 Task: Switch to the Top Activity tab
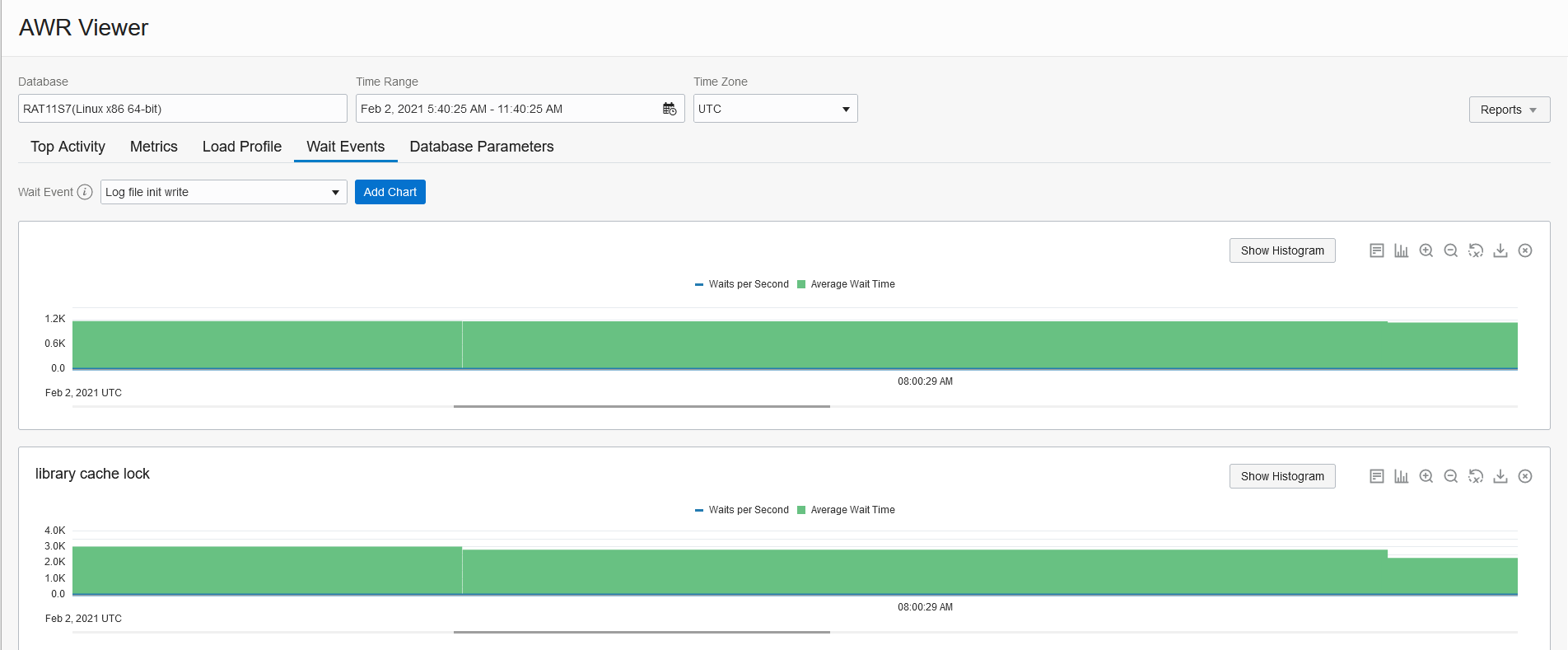click(68, 147)
